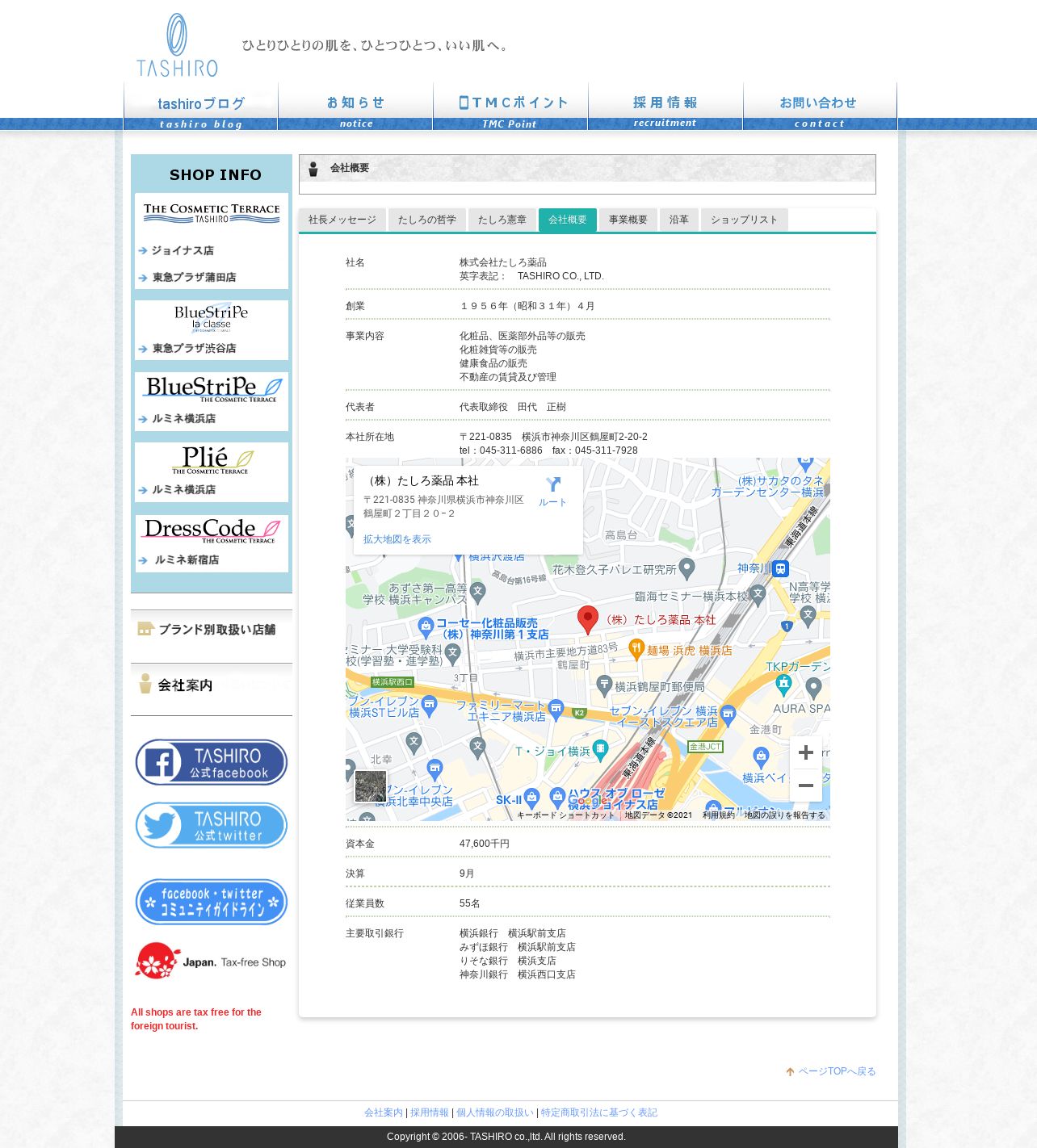The image size is (1037, 1148).
Task: Click the 臨海セミナー横浜本校 map marker
Action: [758, 594]
